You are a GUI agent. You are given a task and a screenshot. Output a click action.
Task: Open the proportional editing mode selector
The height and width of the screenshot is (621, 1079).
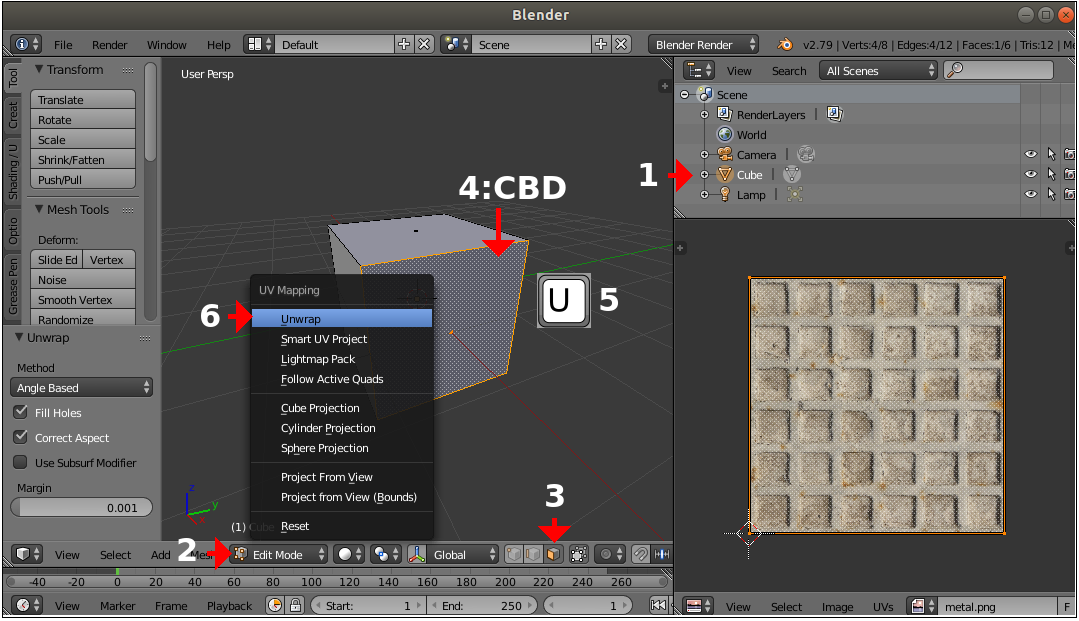pos(610,554)
